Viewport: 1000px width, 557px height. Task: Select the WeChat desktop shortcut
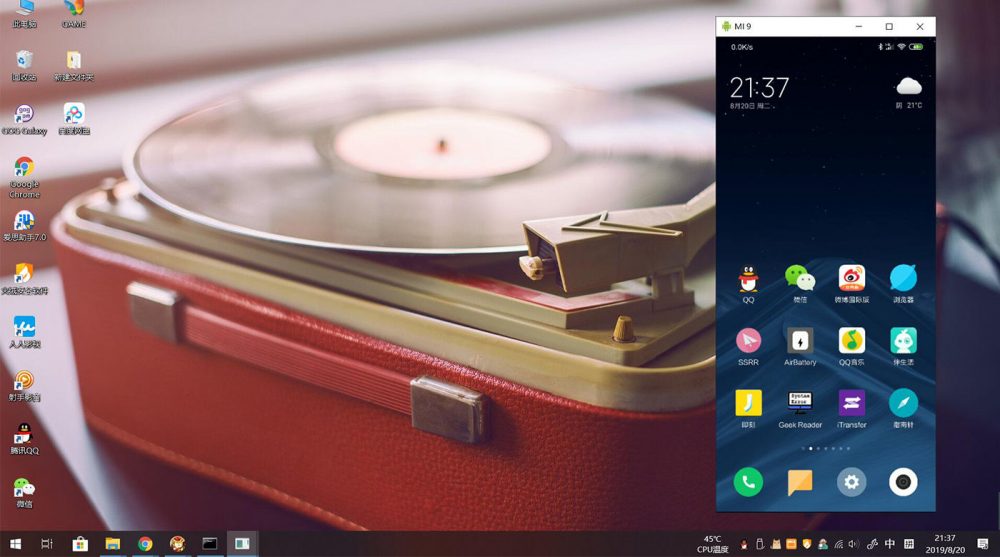click(24, 492)
